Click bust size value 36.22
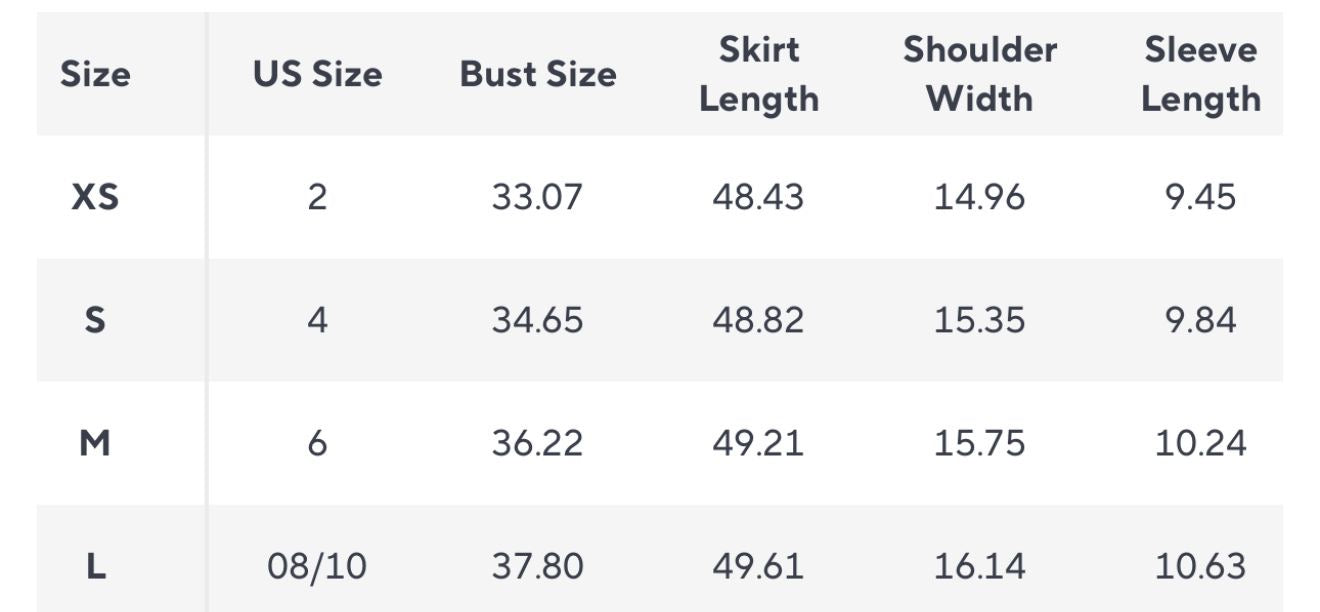The width and height of the screenshot is (1320, 612). pos(537,443)
